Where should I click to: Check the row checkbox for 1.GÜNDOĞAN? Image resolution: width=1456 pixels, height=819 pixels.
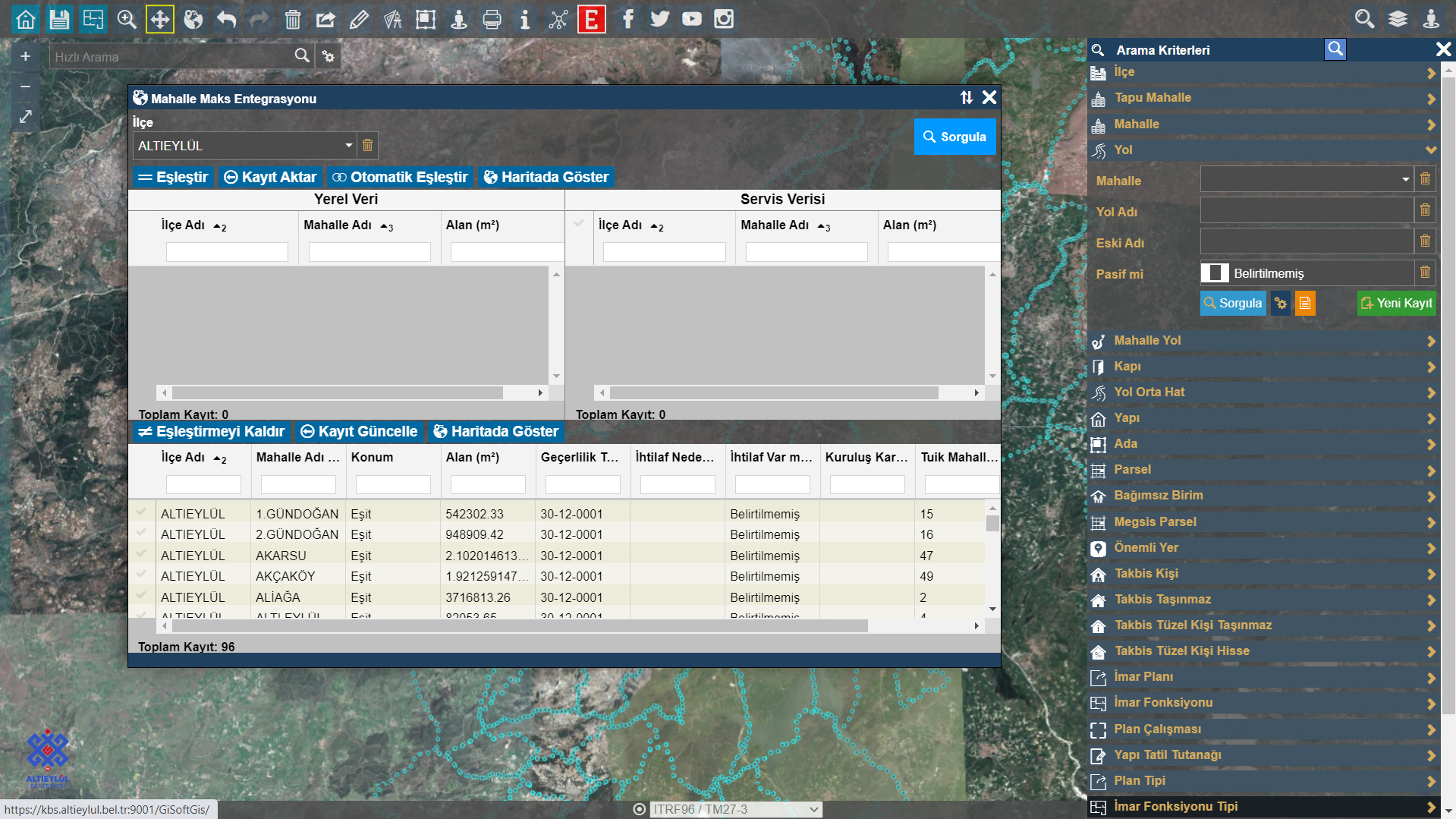142,513
